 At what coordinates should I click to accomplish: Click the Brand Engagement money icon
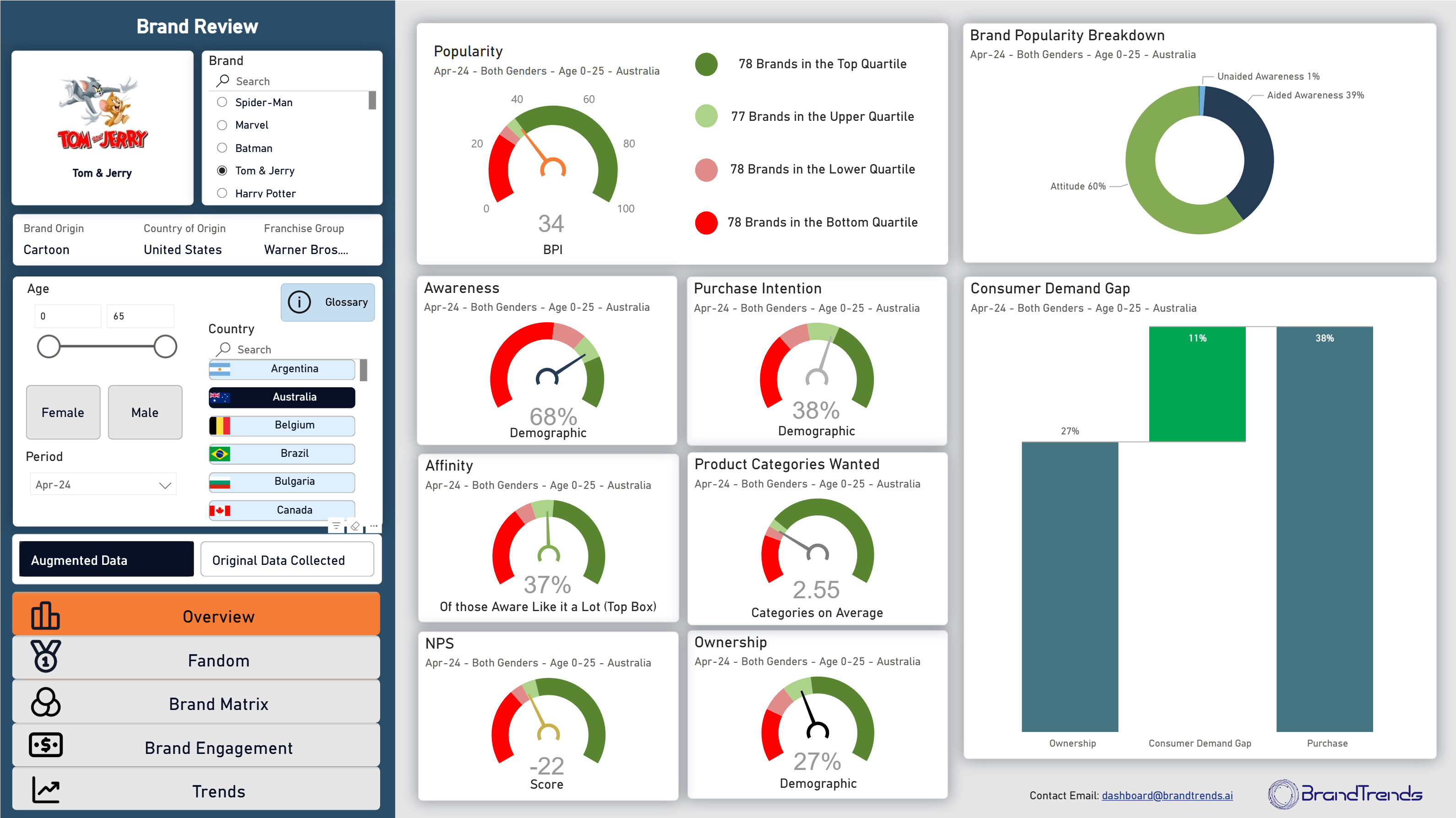pos(45,745)
